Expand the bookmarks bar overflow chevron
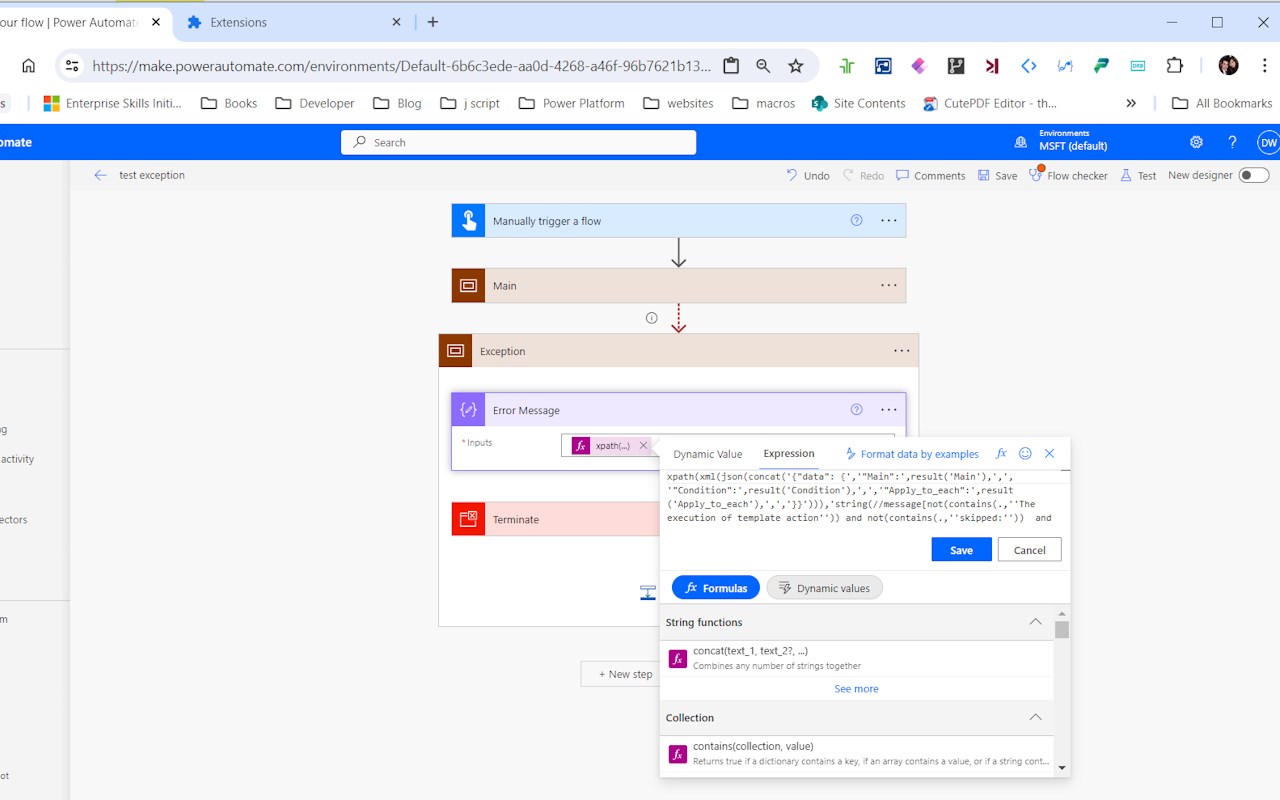 [x=1131, y=103]
